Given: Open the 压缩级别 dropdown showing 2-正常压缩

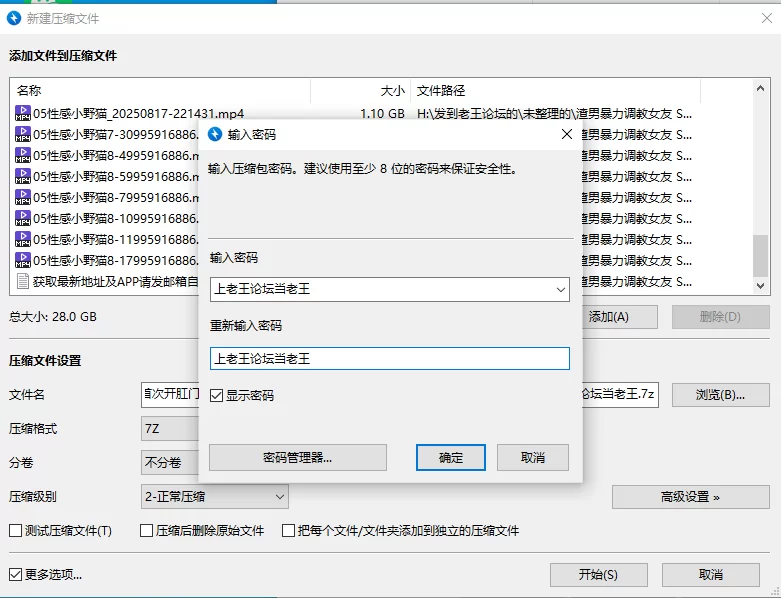Looking at the screenshot, I should (215, 497).
